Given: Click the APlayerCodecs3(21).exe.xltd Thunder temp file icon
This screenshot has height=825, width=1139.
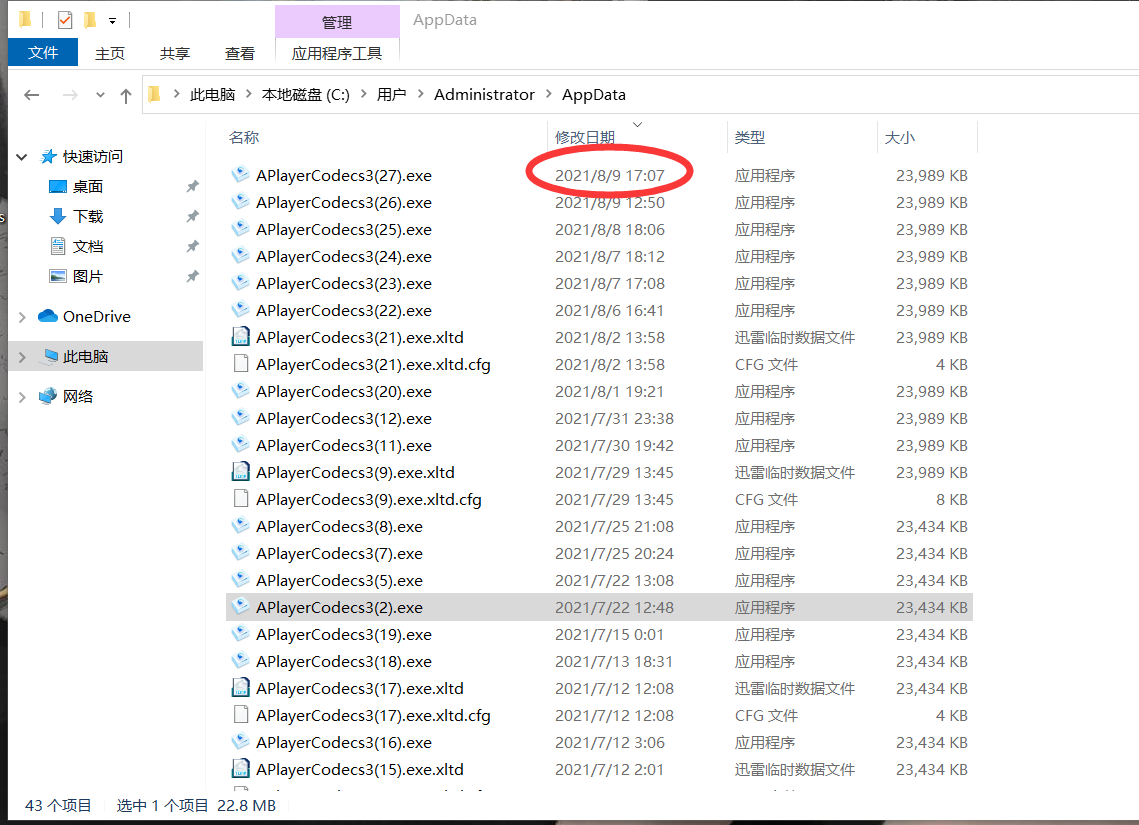Looking at the screenshot, I should click(240, 337).
